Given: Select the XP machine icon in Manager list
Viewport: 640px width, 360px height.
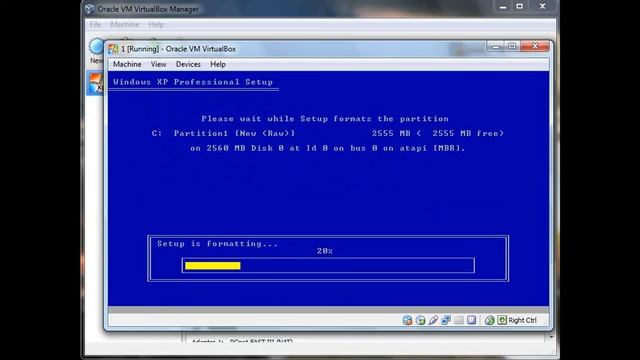Looking at the screenshot, I should click(x=96, y=83).
